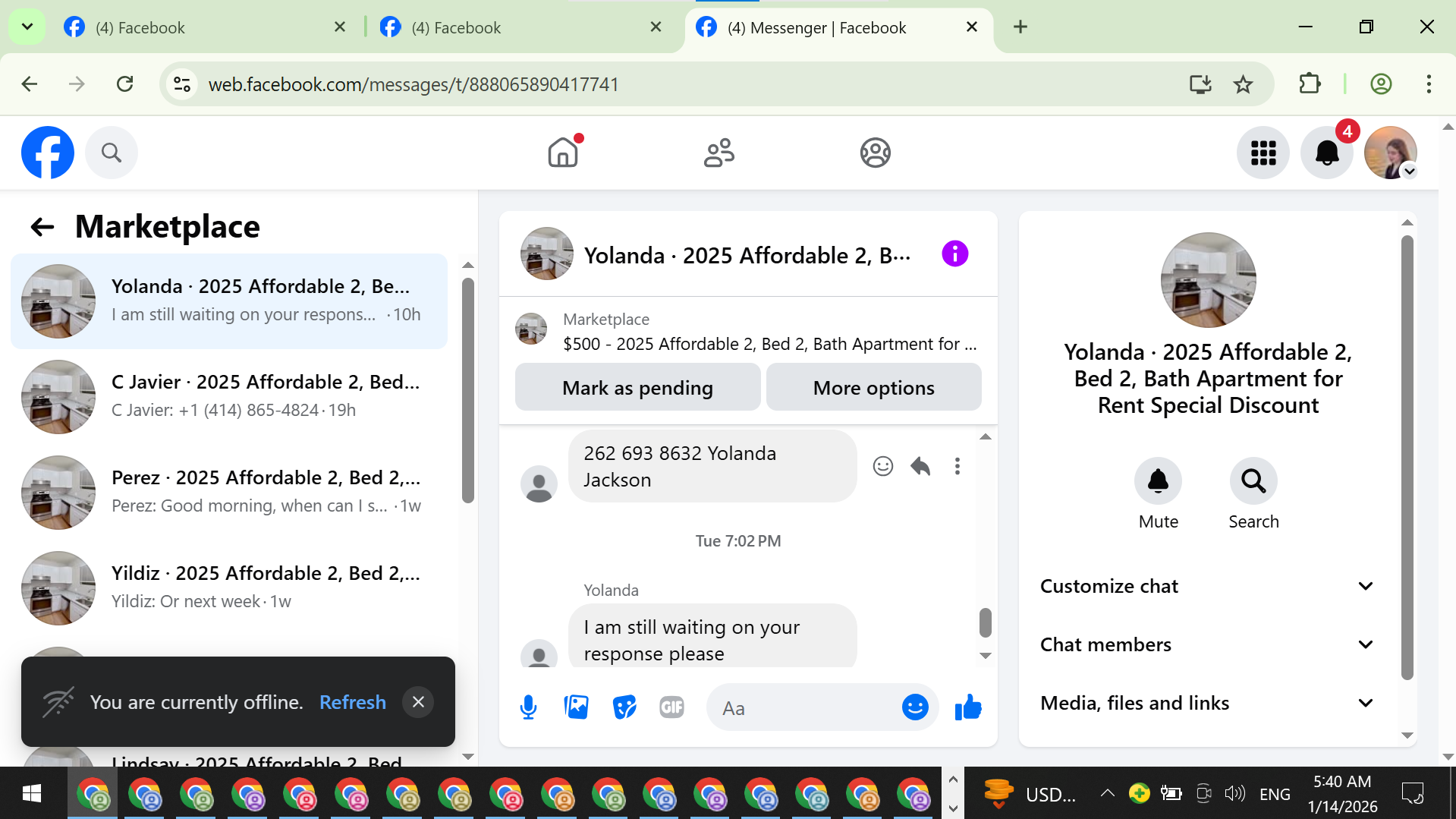
Task: Attach a photo using the image icon
Action: pos(577,707)
